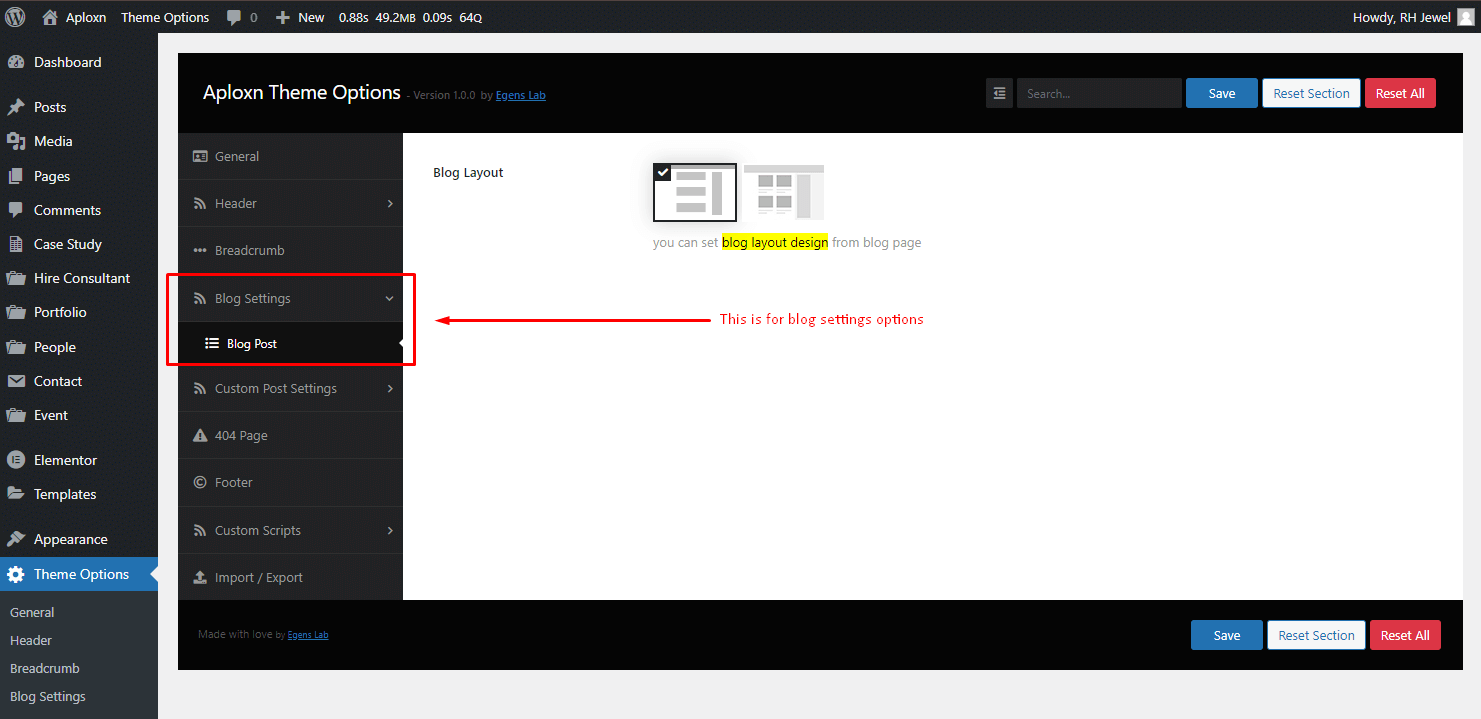
Task: Open the Footer options tab
Action: pyautogui.click(x=290, y=482)
